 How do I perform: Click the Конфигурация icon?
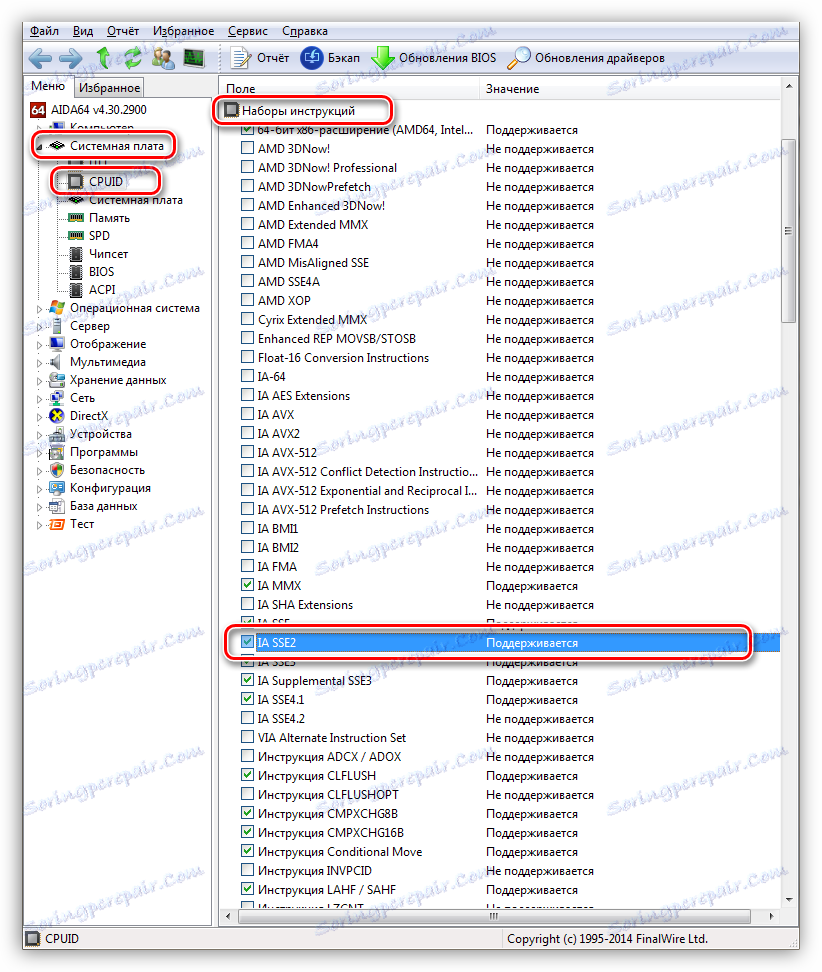pyautogui.click(x=57, y=488)
